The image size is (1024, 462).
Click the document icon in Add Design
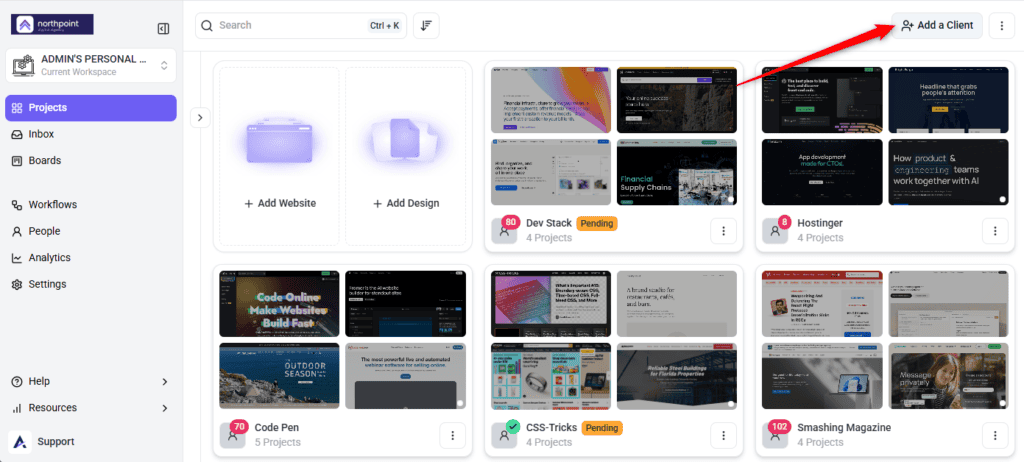pyautogui.click(x=406, y=139)
